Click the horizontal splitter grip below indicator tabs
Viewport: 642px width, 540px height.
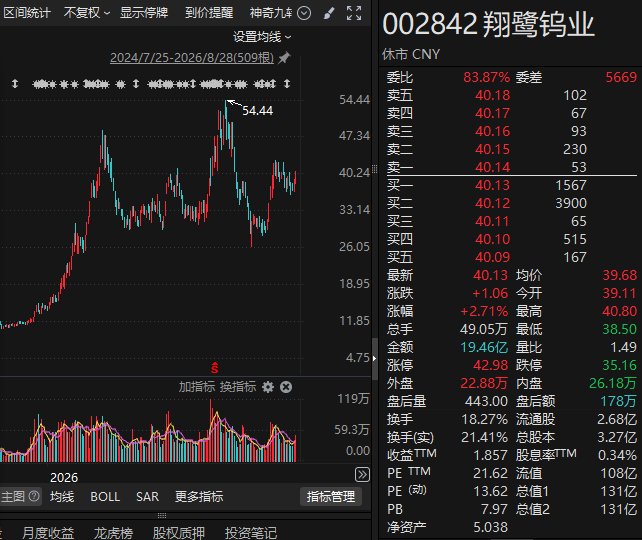[x=162, y=515]
